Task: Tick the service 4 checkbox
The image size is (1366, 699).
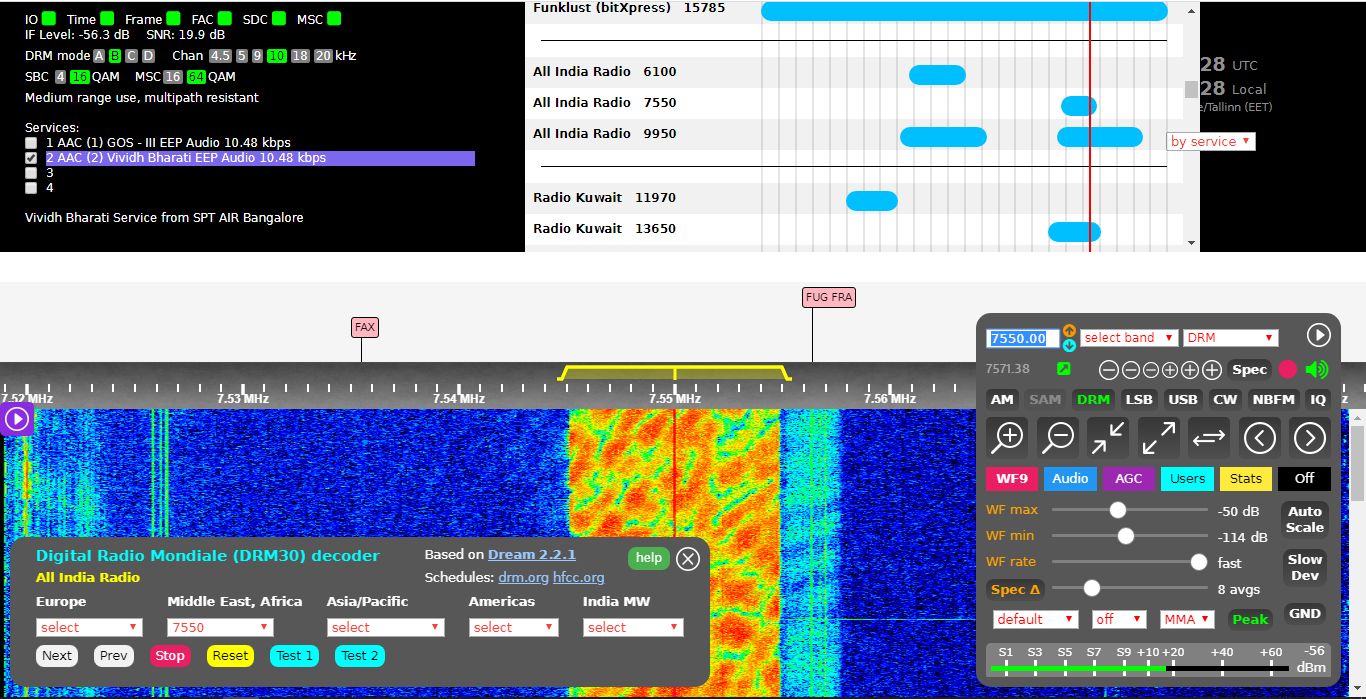Action: [31, 188]
